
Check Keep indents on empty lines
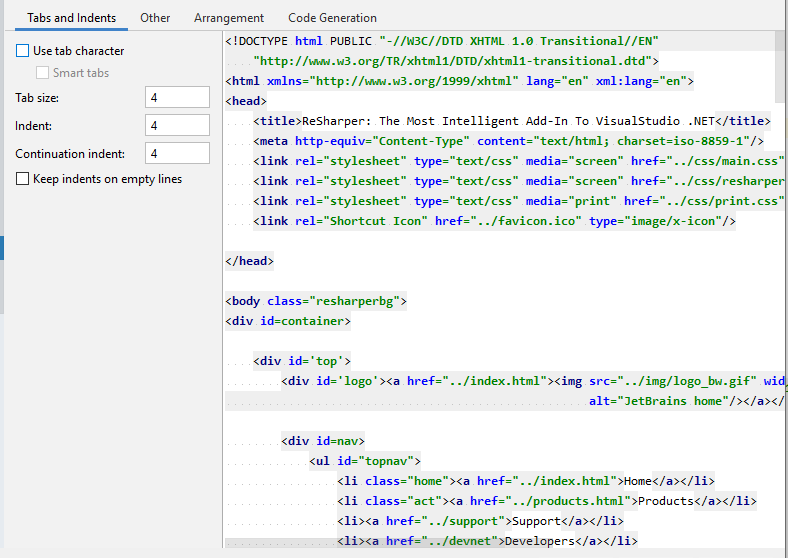[x=23, y=179]
